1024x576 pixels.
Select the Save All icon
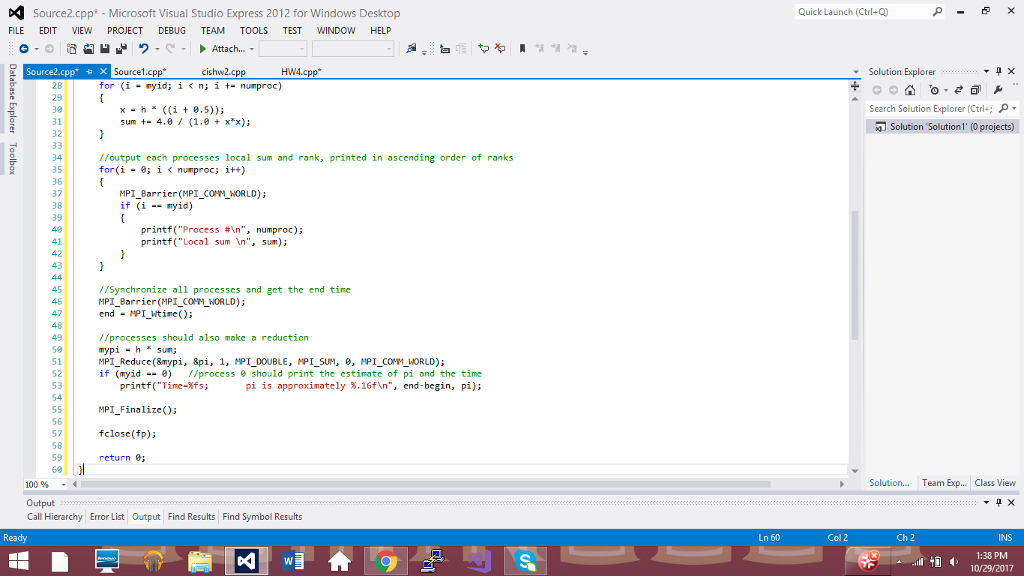pos(121,48)
